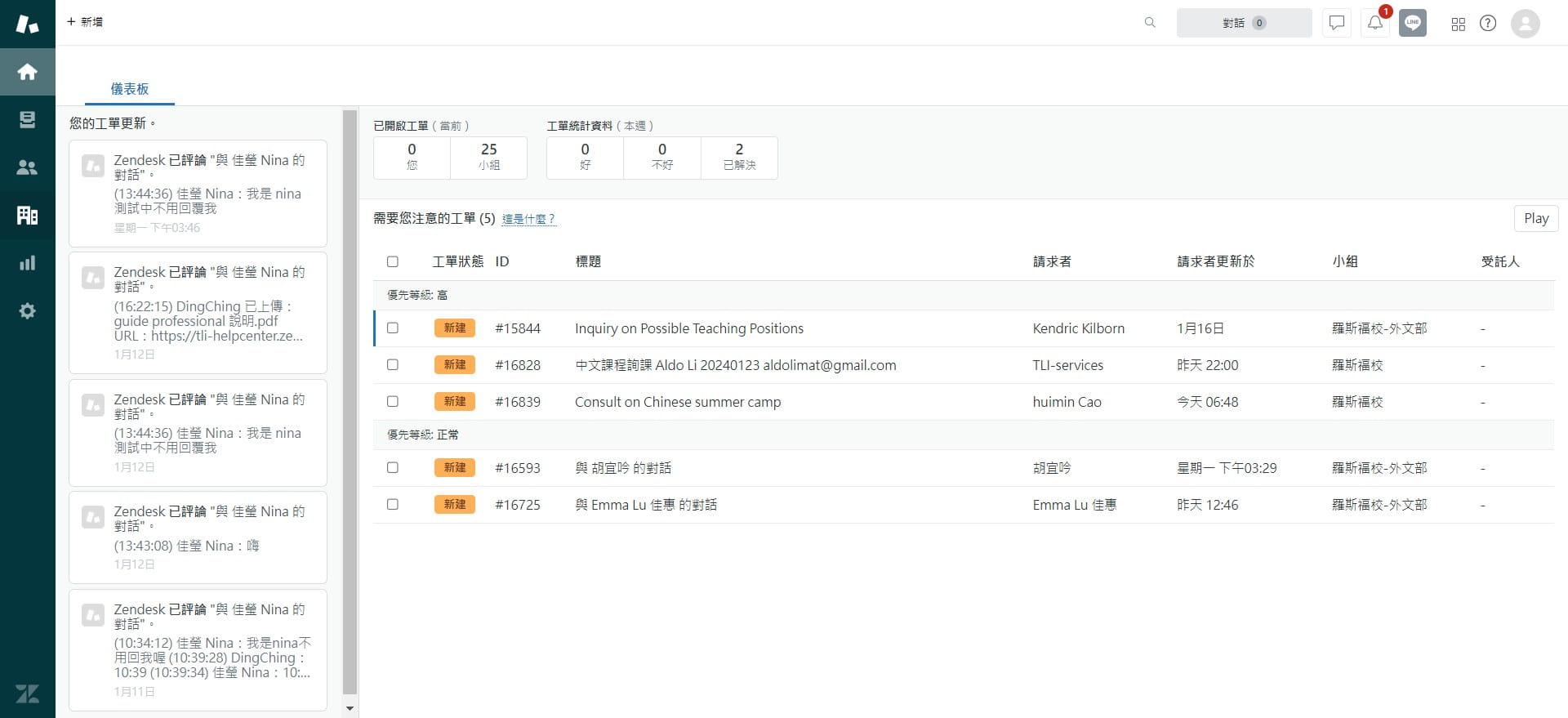Open the Organizations building icon in sidebar
1568x718 pixels.
coord(27,215)
